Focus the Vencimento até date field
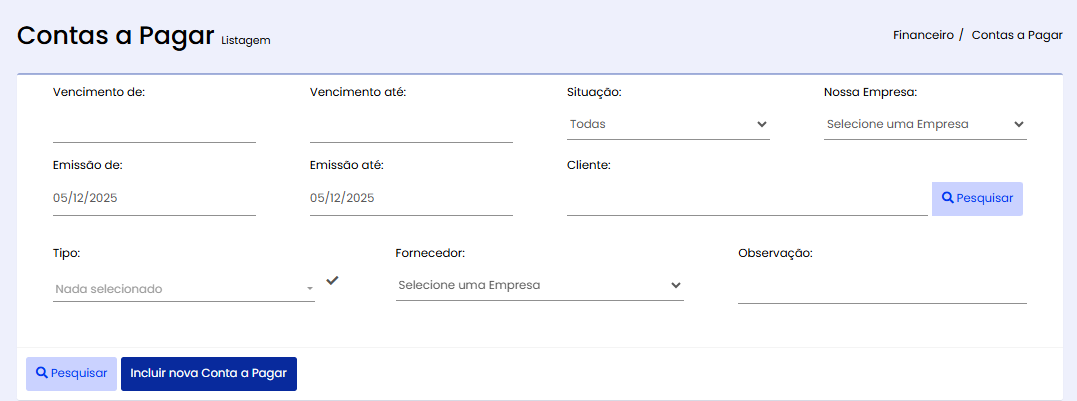 (411, 127)
